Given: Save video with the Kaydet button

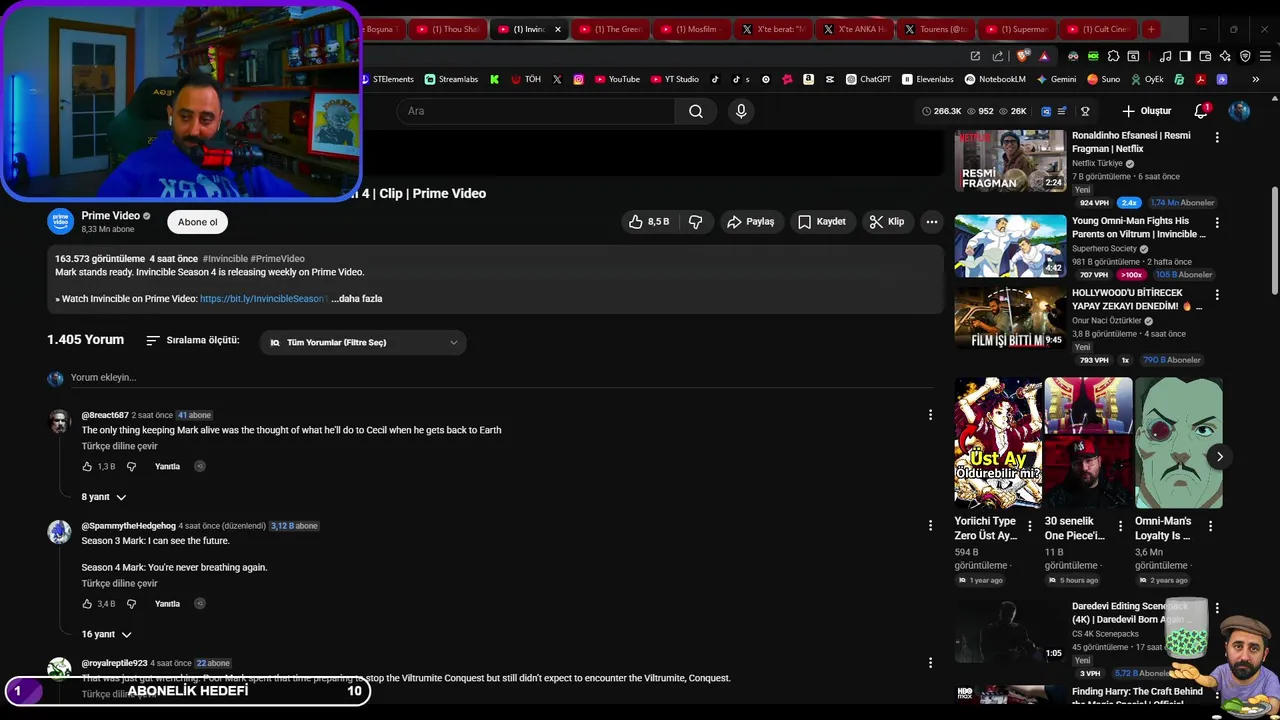Looking at the screenshot, I should 822,222.
